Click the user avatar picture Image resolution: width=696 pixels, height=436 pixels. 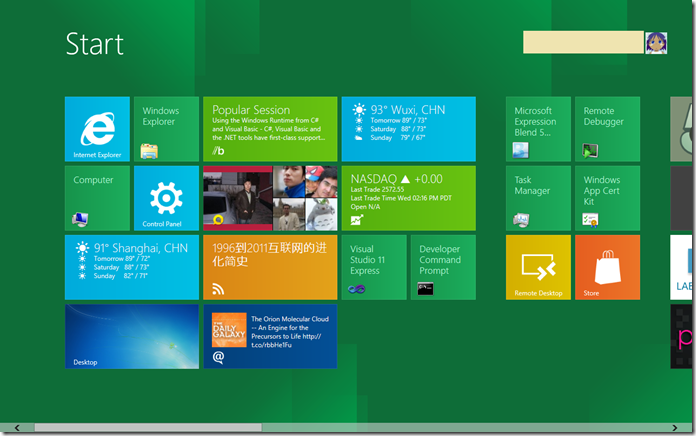point(656,43)
